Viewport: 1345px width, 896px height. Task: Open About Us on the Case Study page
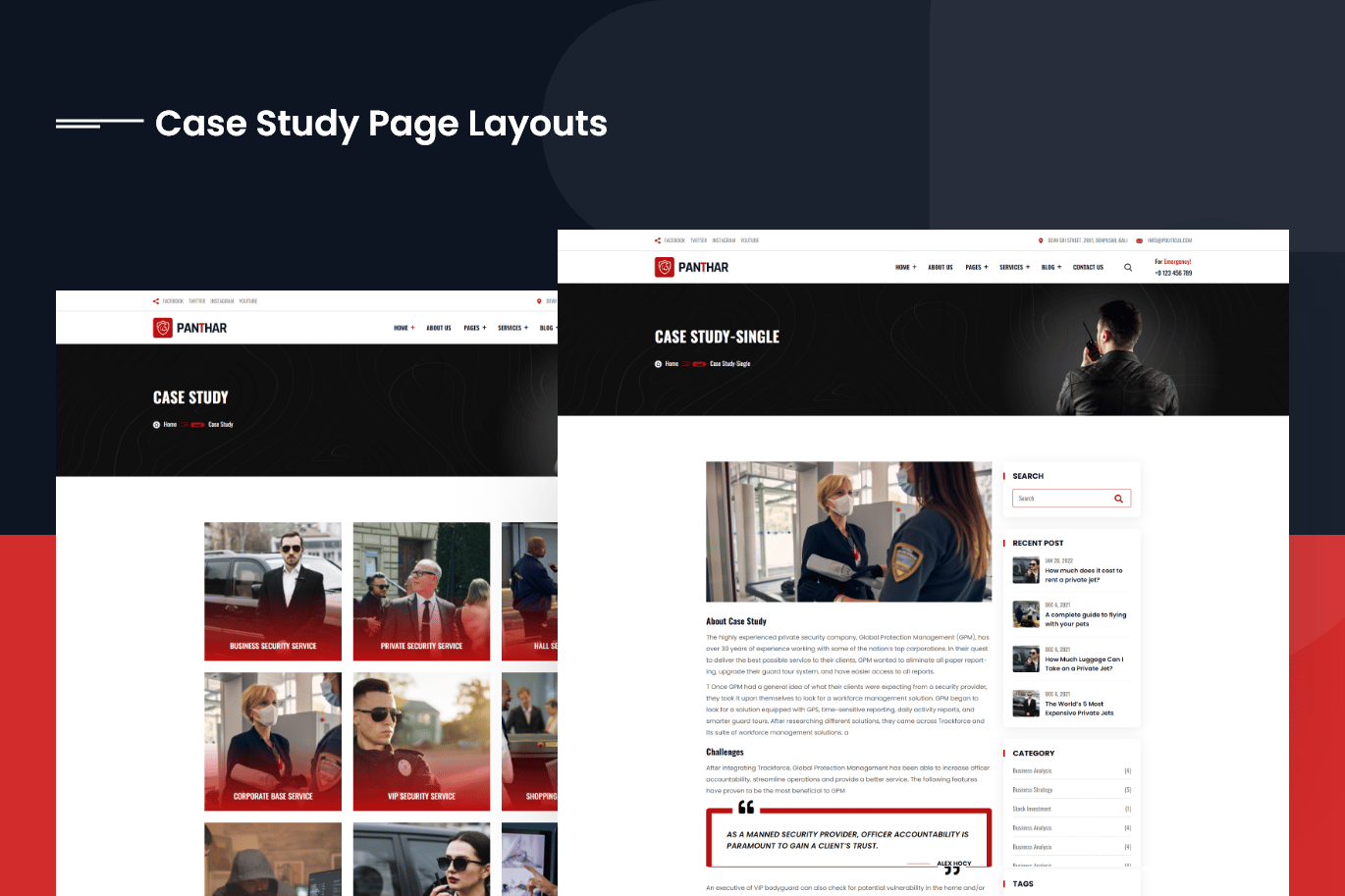(439, 328)
